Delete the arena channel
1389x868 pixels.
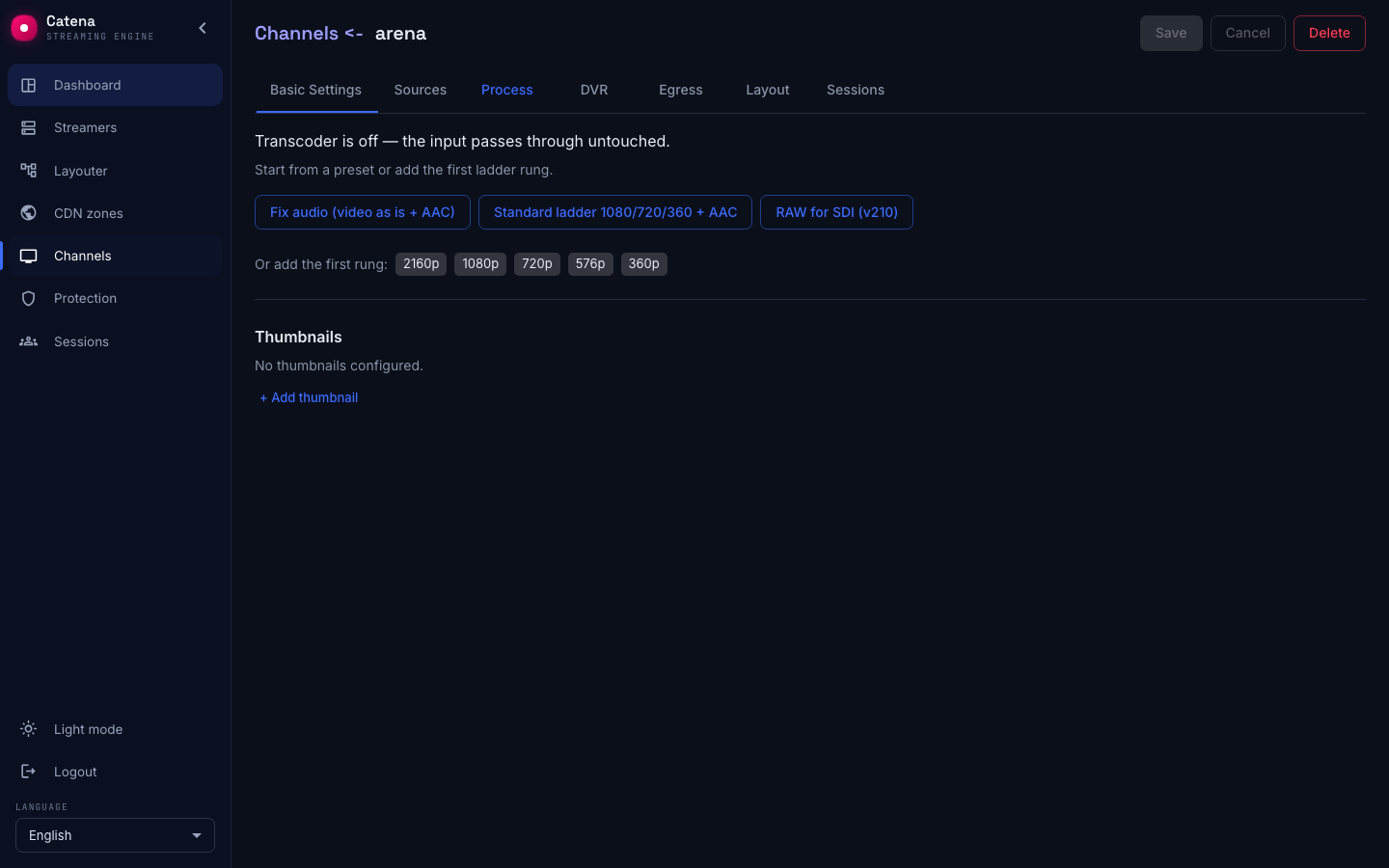coord(1329,33)
